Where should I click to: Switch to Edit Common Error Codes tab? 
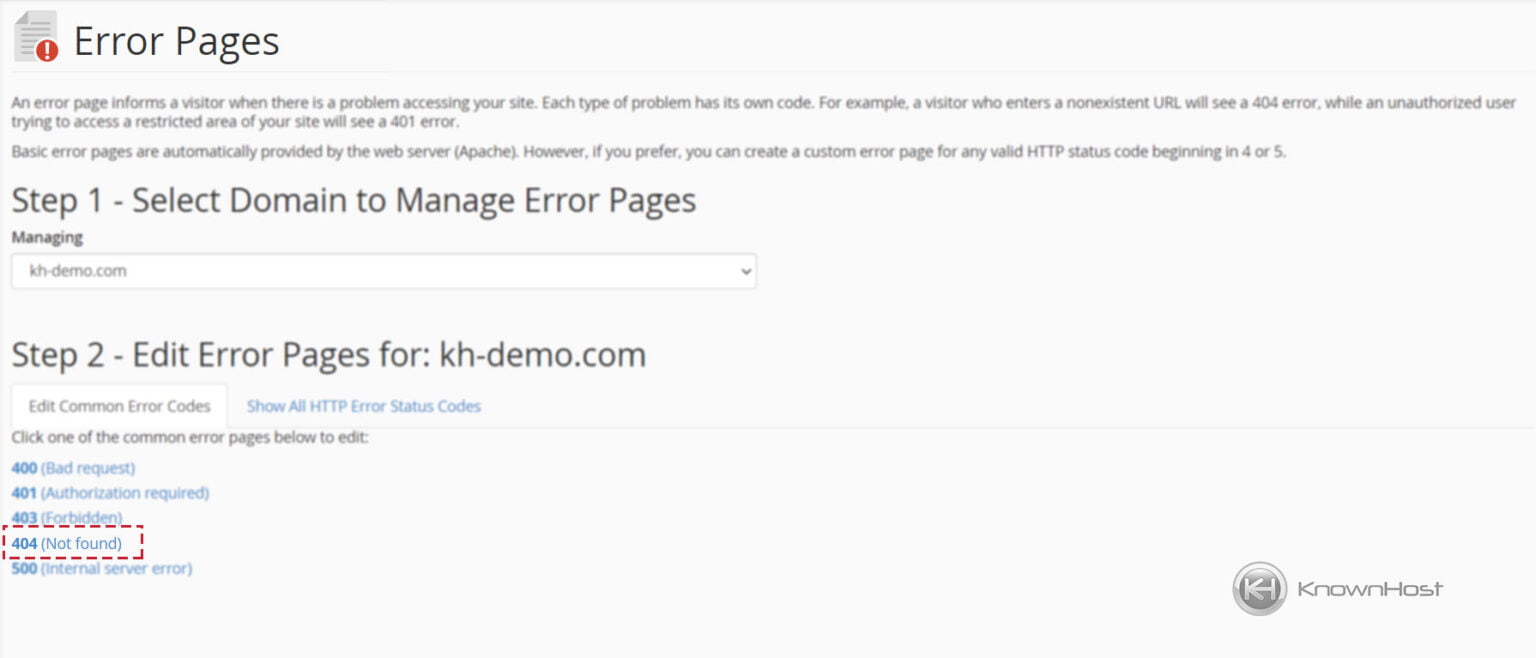(x=119, y=406)
